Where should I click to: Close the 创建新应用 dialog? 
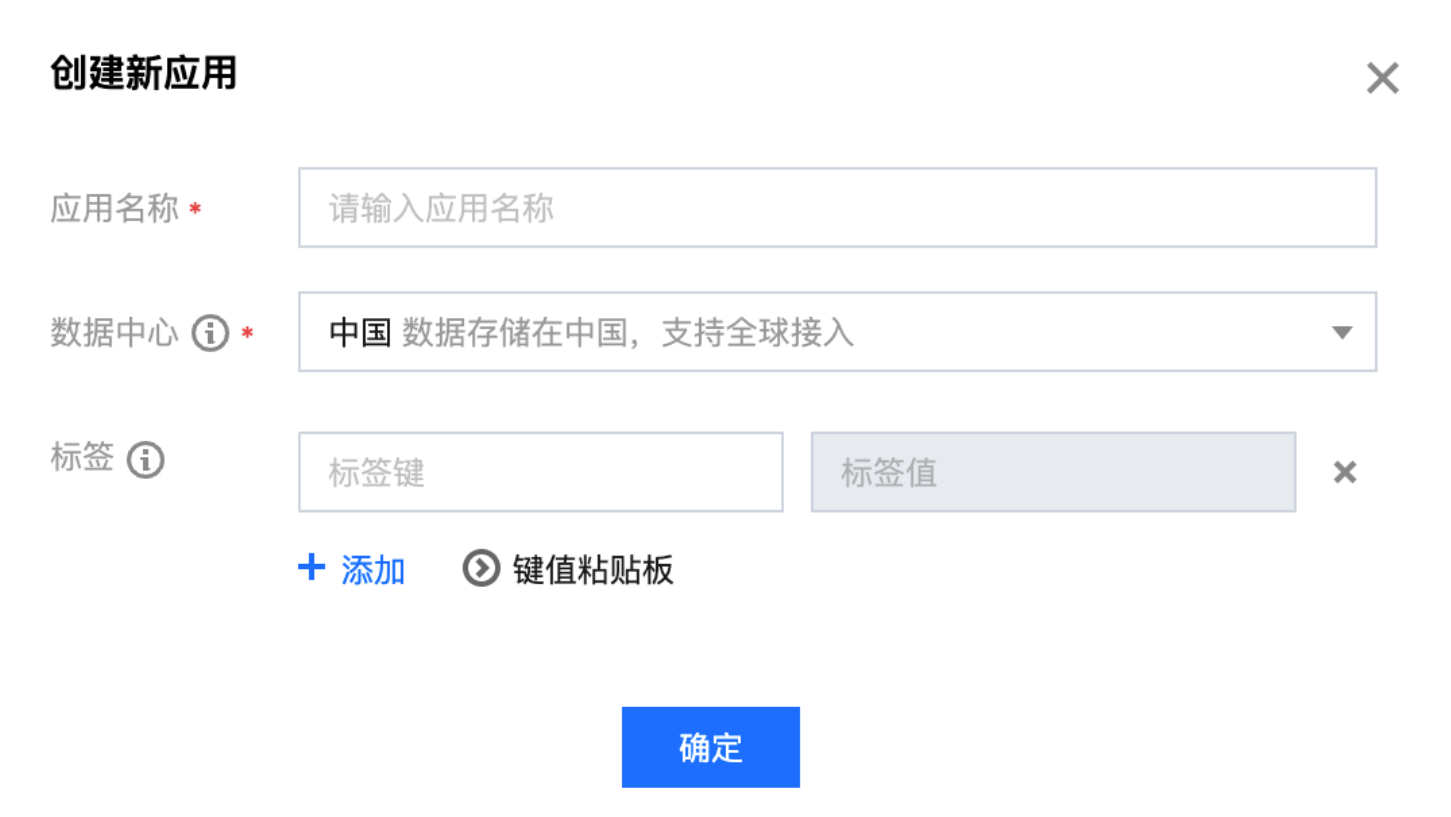pyautogui.click(x=1382, y=78)
